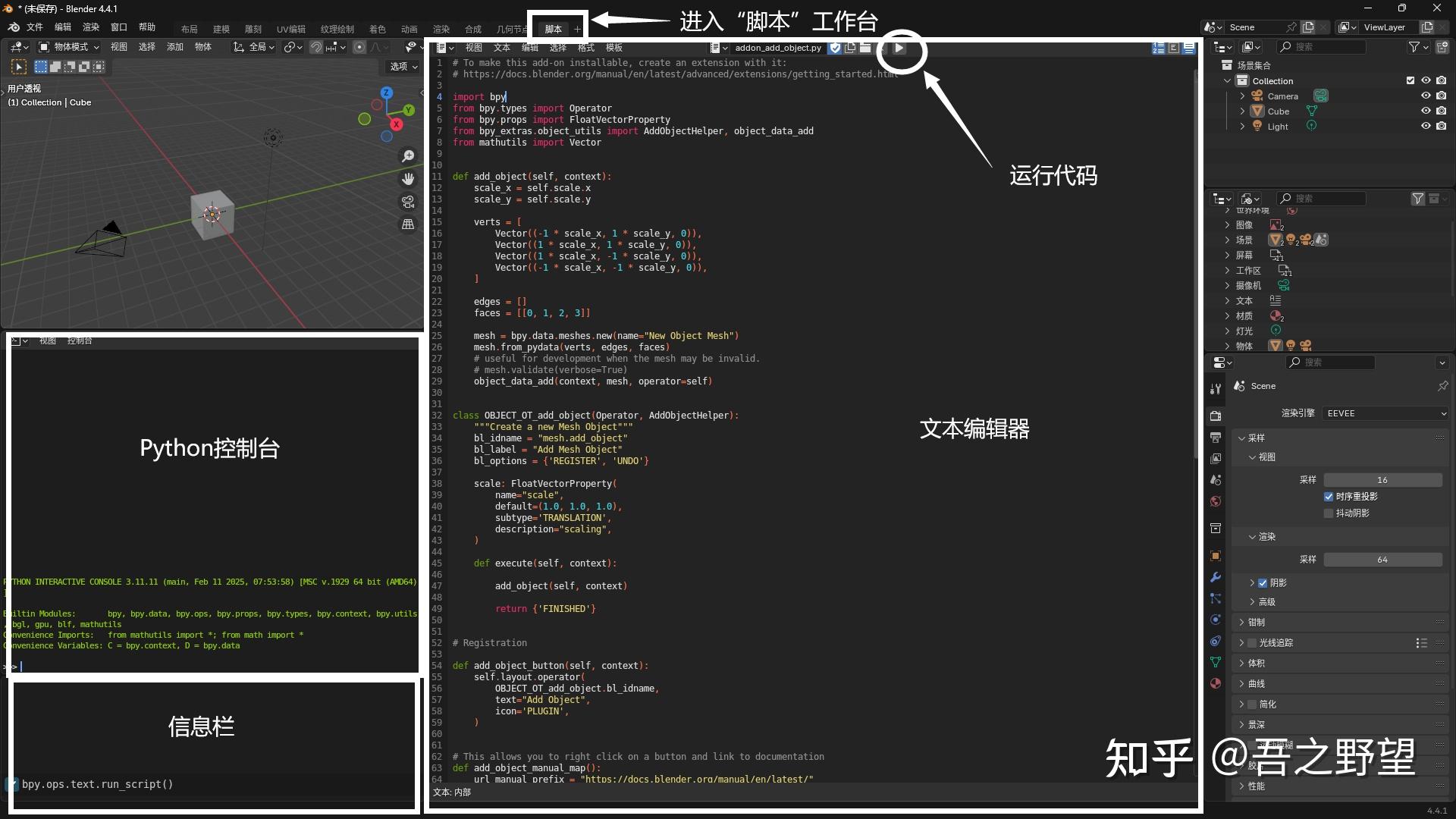The width and height of the screenshot is (1456, 819).
Task: Open the 渲染引擎 EEVEE dropdown
Action: (x=1383, y=413)
